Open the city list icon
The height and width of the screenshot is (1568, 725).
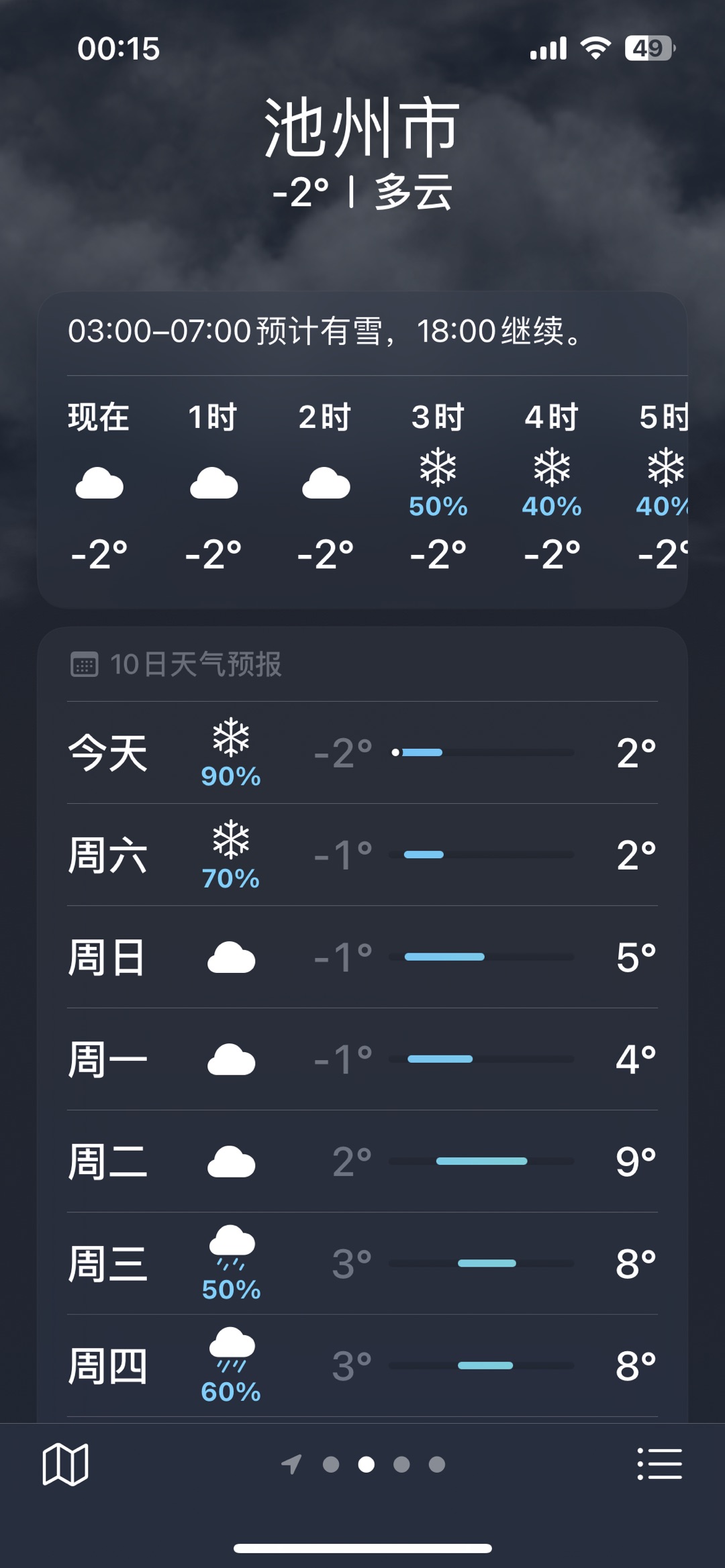[x=659, y=1463]
